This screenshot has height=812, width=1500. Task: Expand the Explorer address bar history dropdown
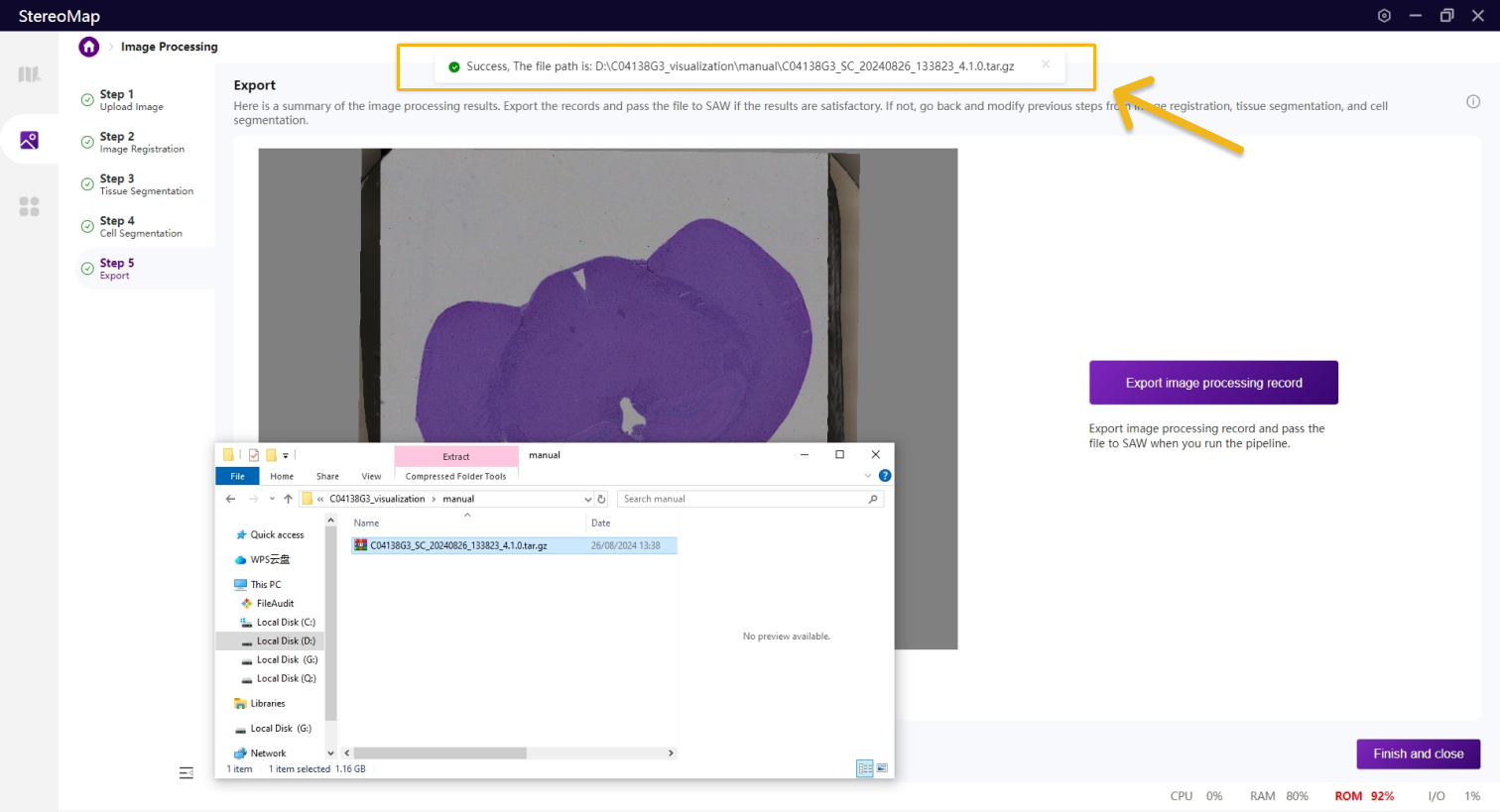587,499
